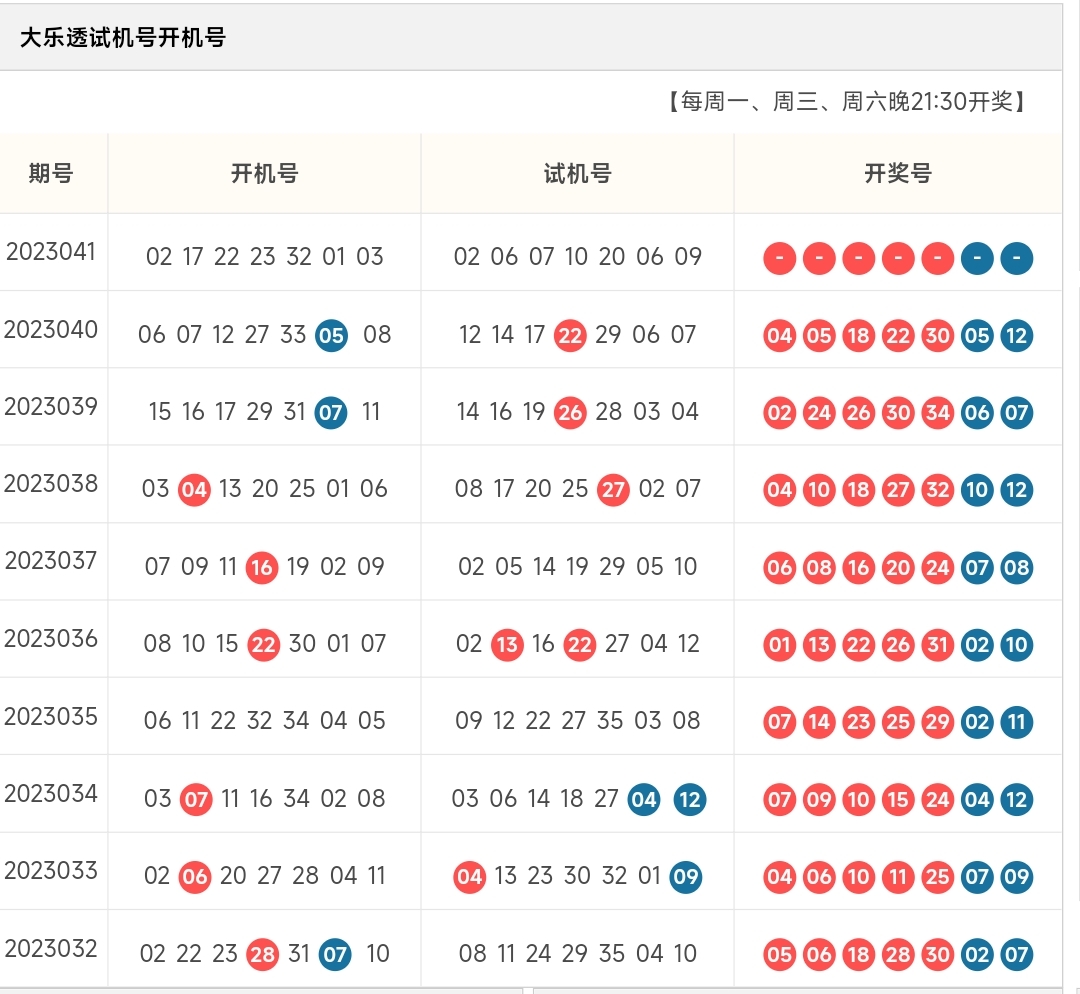Screen dimensions: 1080x994
Task: Click blue 12 ball in 试机号 of 2023034
Action: [x=689, y=800]
